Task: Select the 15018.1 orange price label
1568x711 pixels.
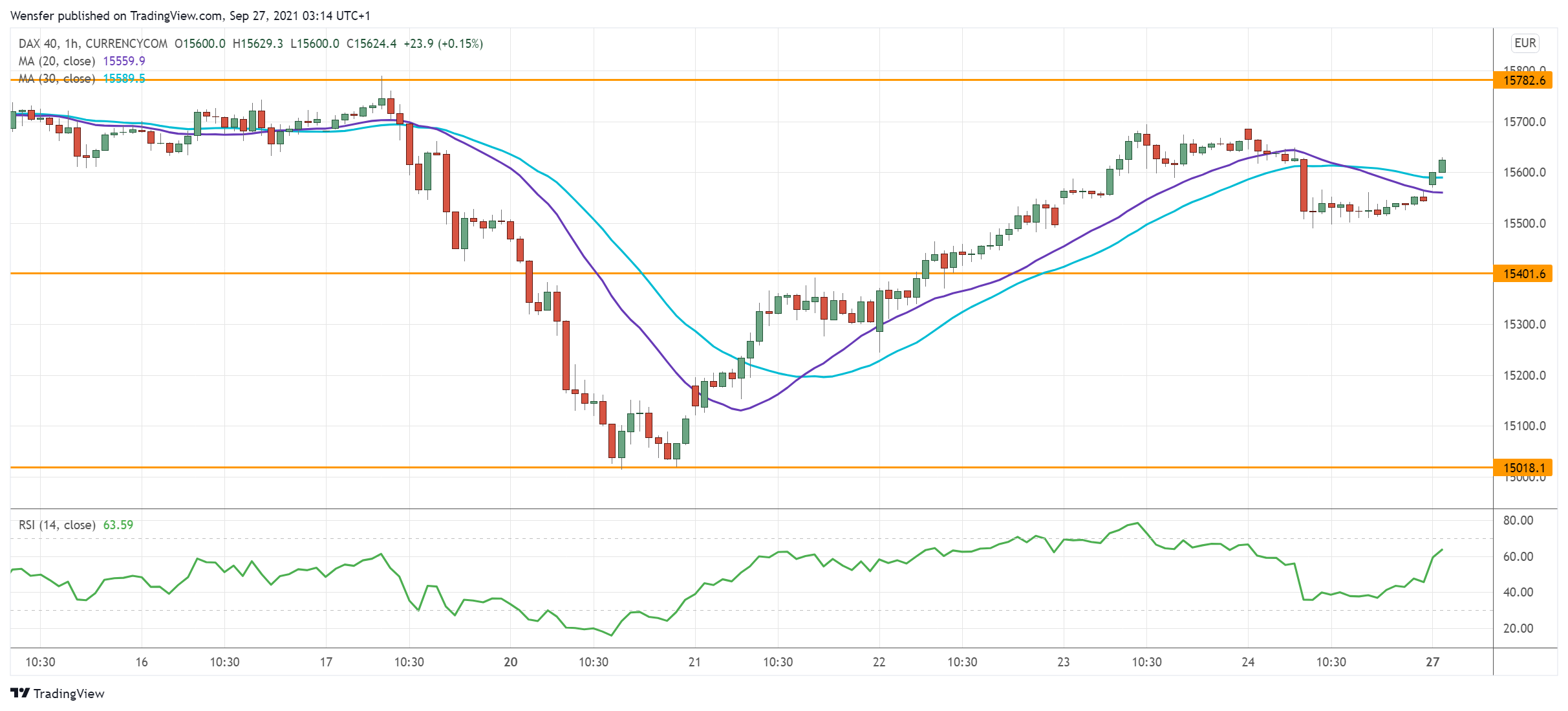Action: [x=1523, y=468]
